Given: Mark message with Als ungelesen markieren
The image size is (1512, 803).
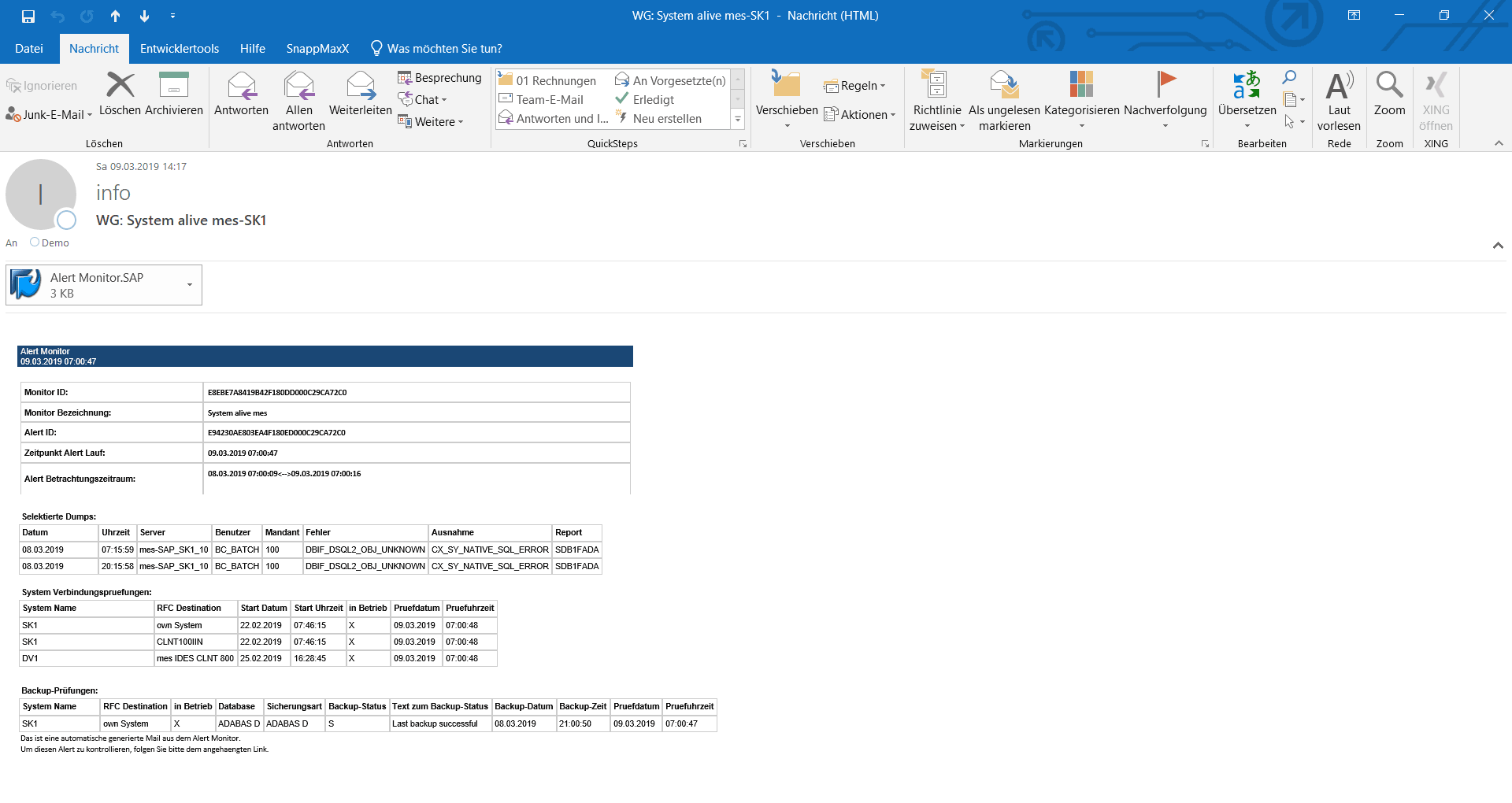Looking at the screenshot, I should click(x=1004, y=101).
